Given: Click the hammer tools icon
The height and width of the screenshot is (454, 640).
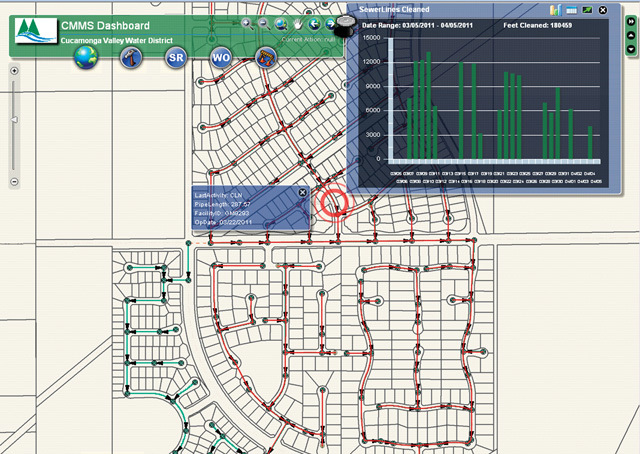Looking at the screenshot, I should pyautogui.click(x=129, y=59).
